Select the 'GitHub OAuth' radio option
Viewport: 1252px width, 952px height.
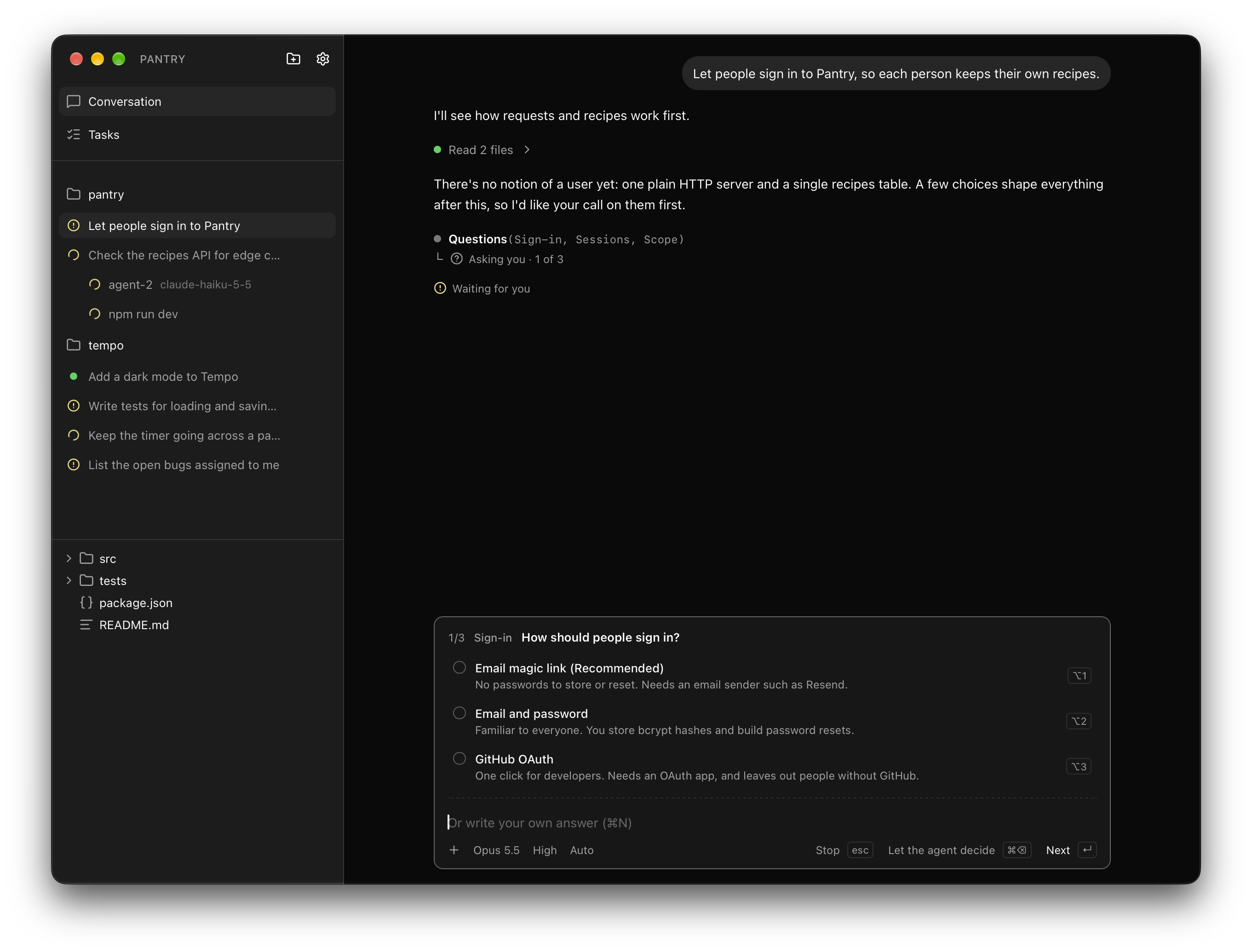click(x=459, y=758)
